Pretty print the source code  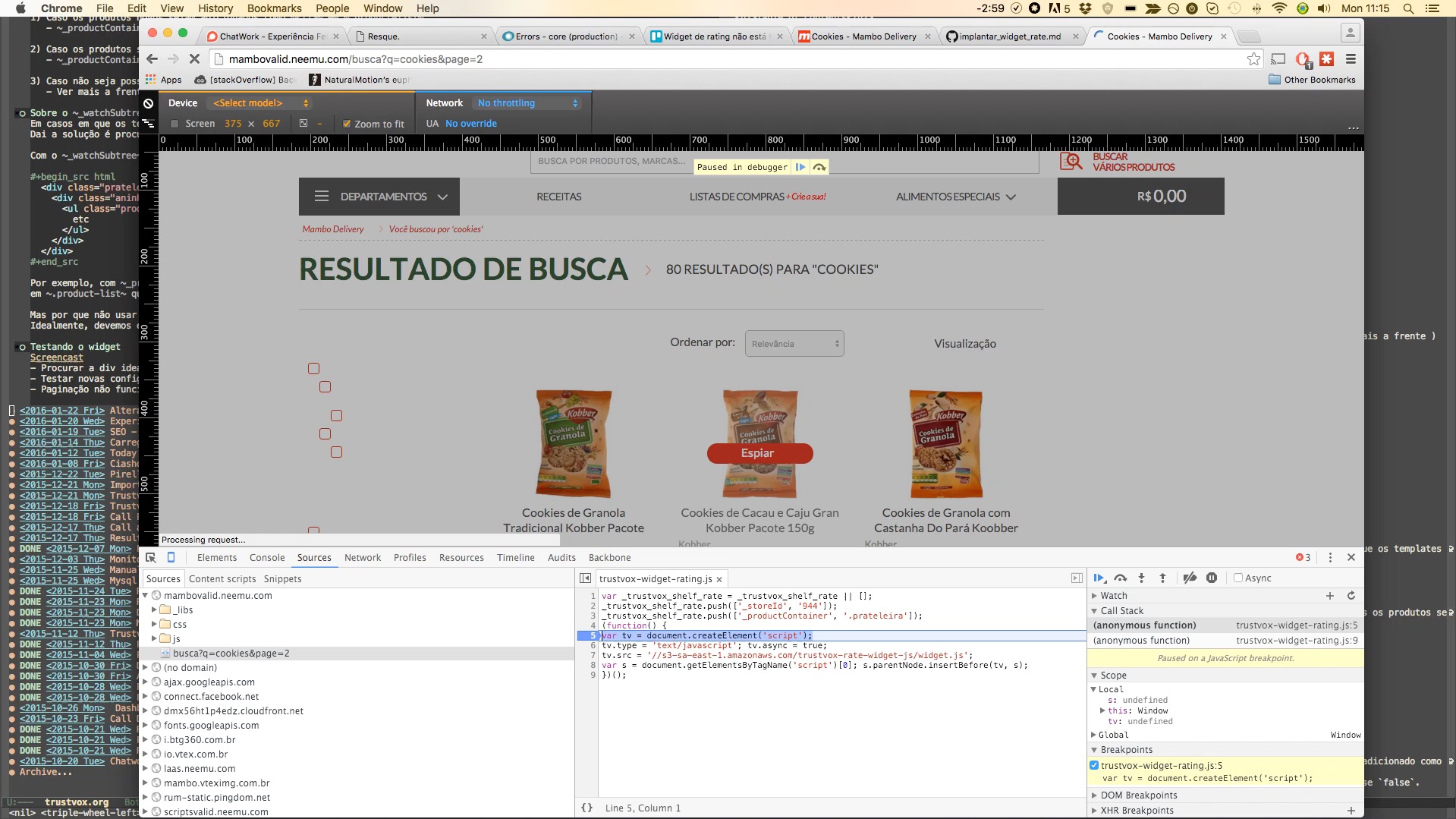pos(586,808)
